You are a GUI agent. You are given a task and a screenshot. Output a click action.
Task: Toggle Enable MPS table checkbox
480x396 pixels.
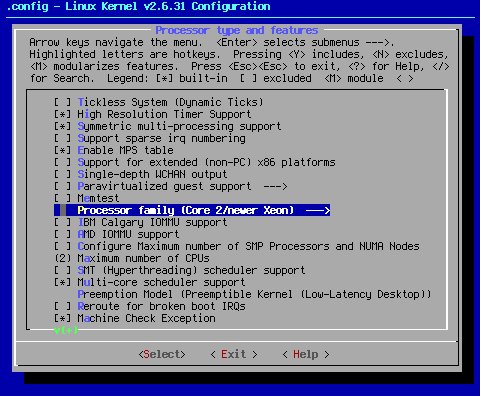63,150
